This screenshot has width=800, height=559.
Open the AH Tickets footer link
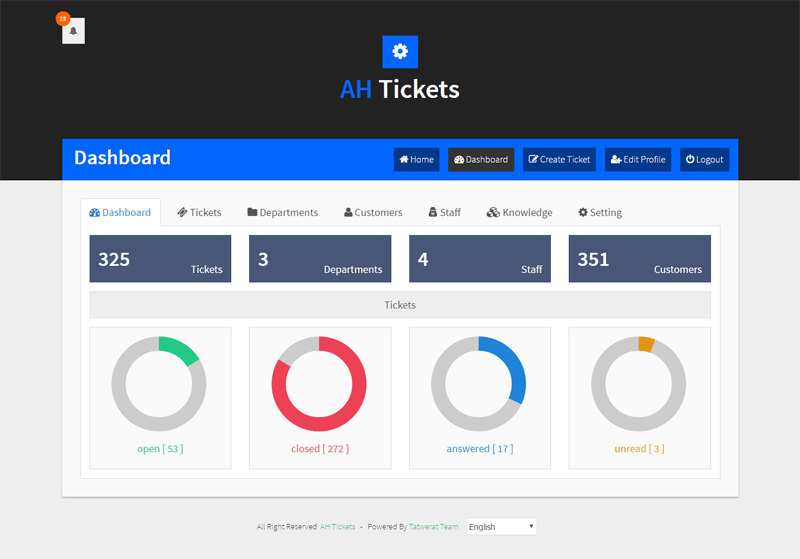(x=337, y=527)
